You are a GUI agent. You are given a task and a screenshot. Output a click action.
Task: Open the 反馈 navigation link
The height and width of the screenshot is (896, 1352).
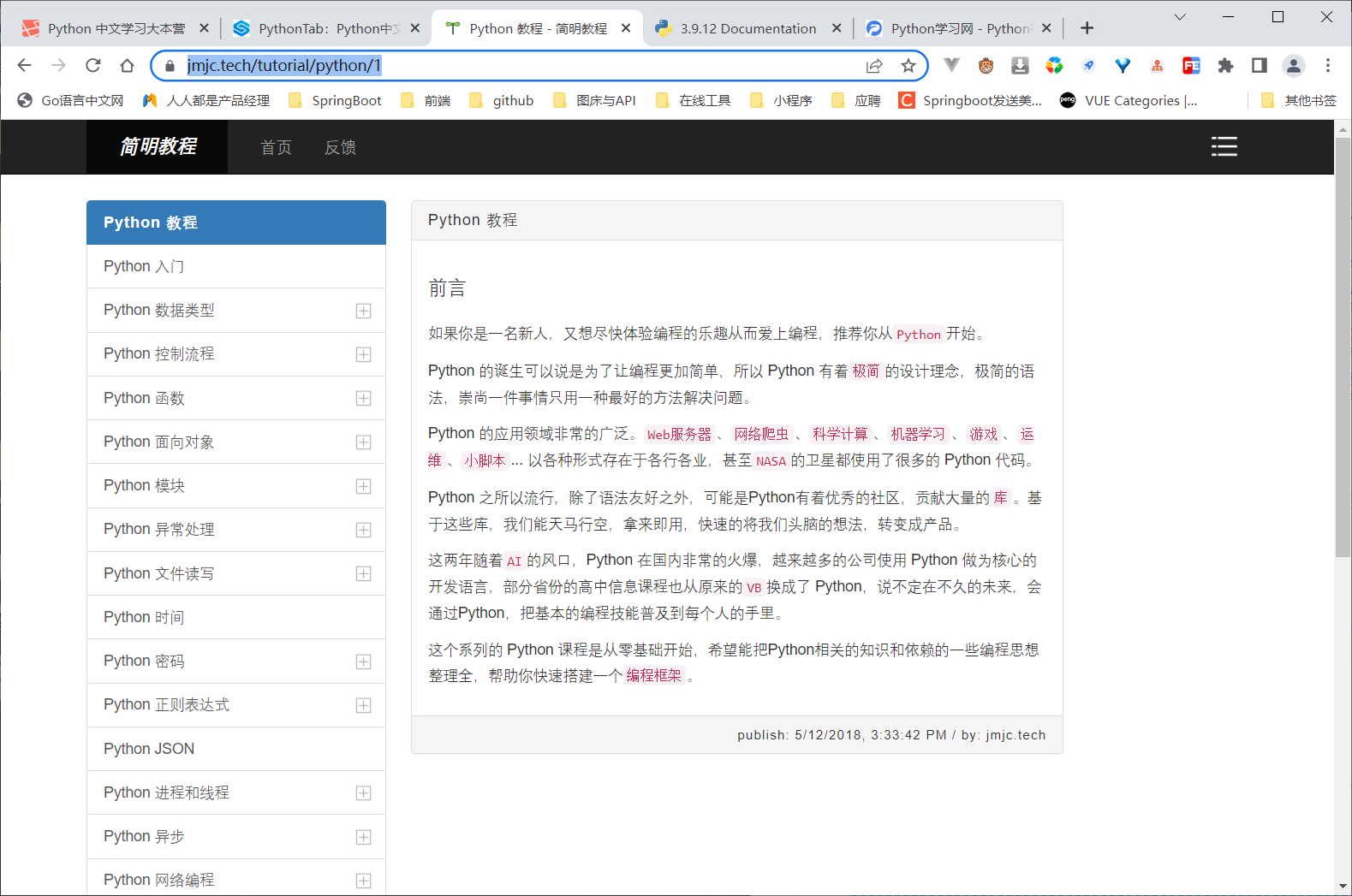tap(340, 147)
